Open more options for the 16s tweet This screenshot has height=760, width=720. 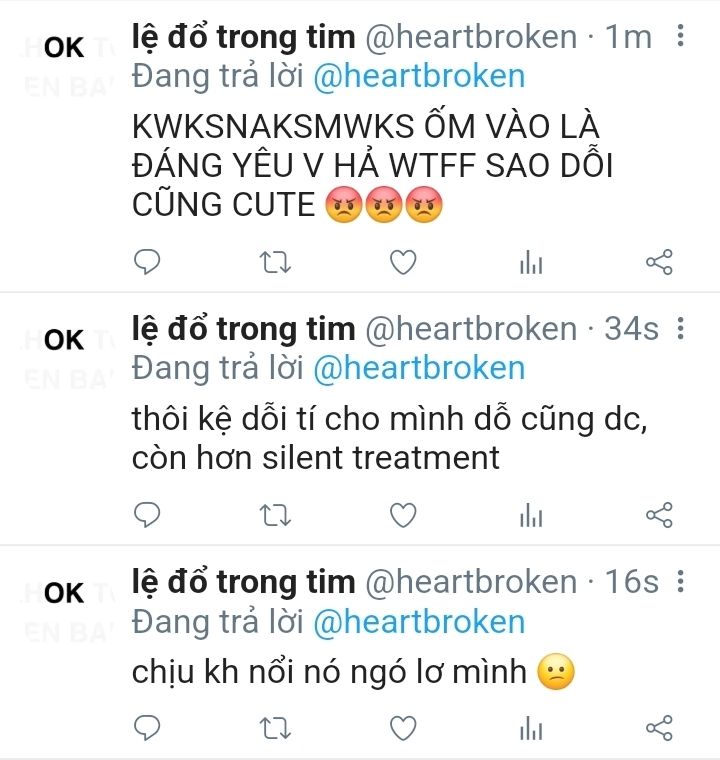click(x=681, y=581)
